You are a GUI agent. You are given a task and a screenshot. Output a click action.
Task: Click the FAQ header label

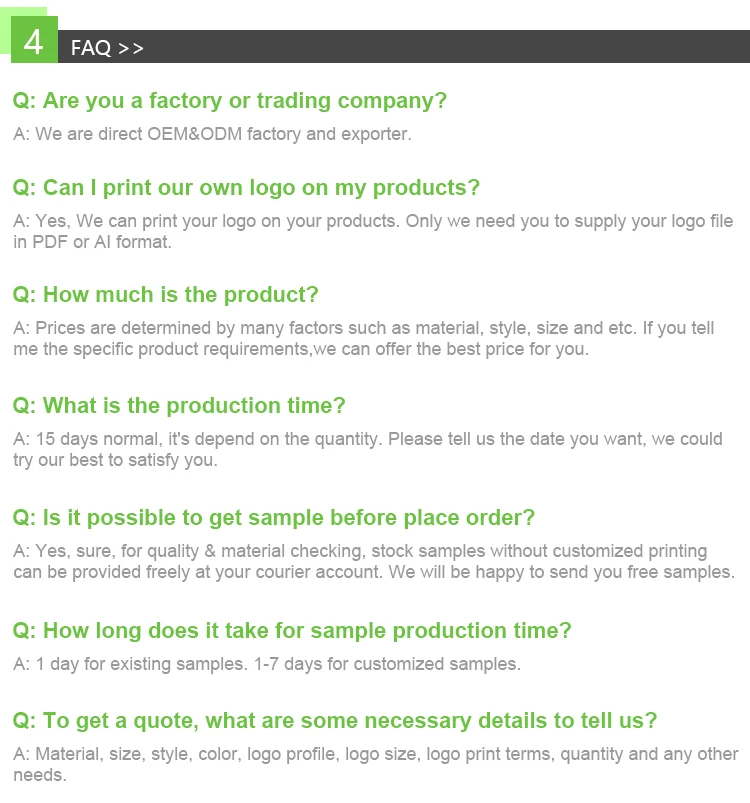(91, 48)
